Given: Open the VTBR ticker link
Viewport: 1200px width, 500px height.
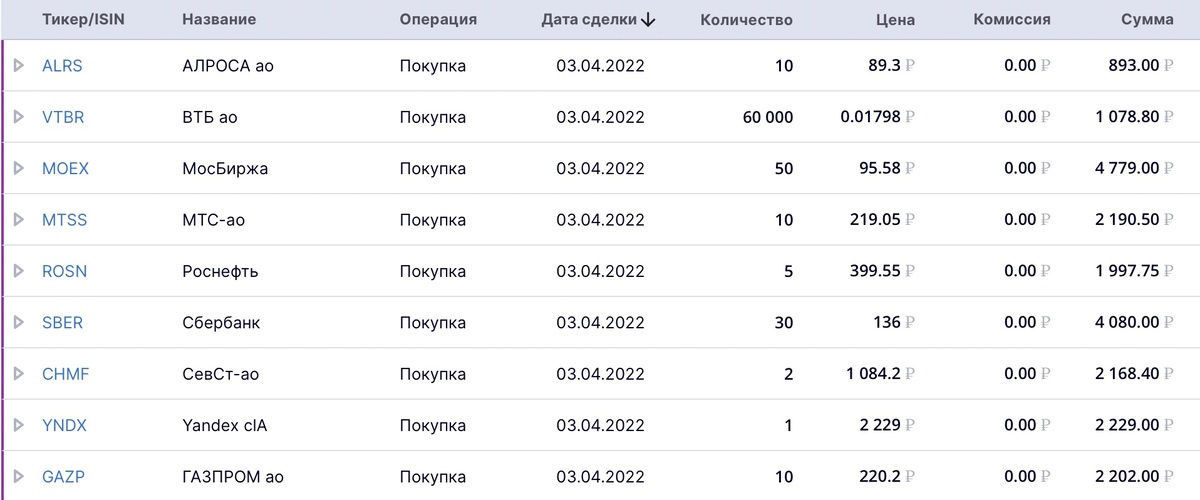Looking at the screenshot, I should tap(63, 117).
